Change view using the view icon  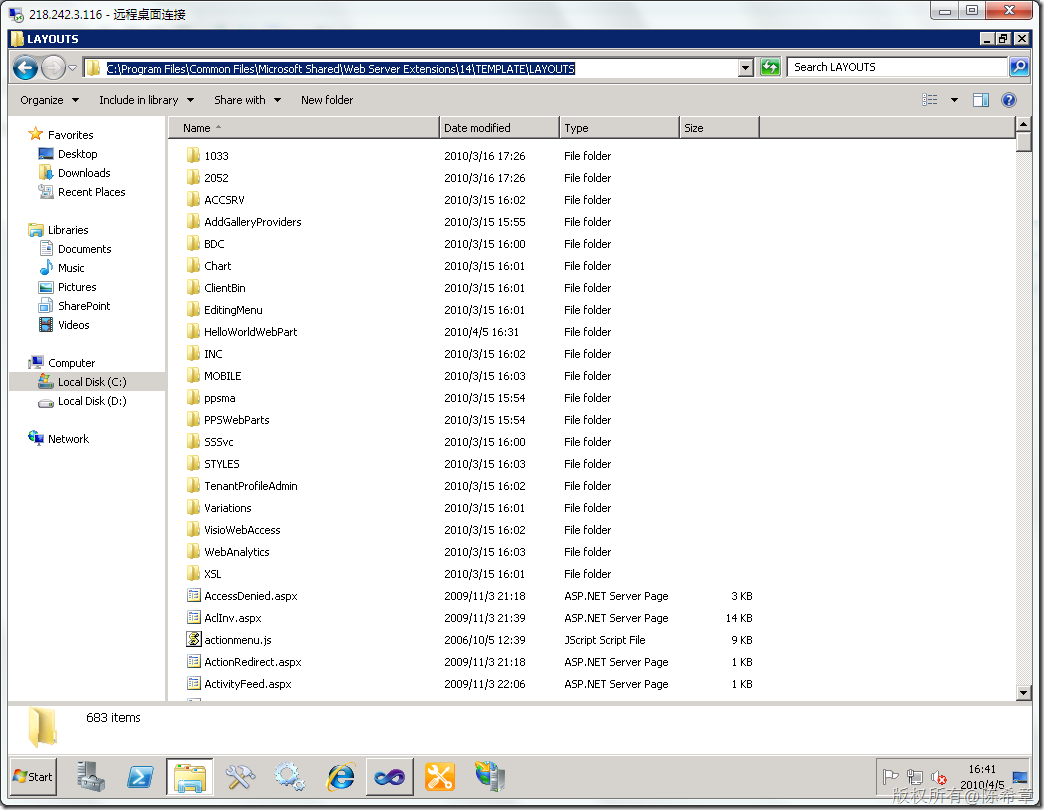(929, 100)
